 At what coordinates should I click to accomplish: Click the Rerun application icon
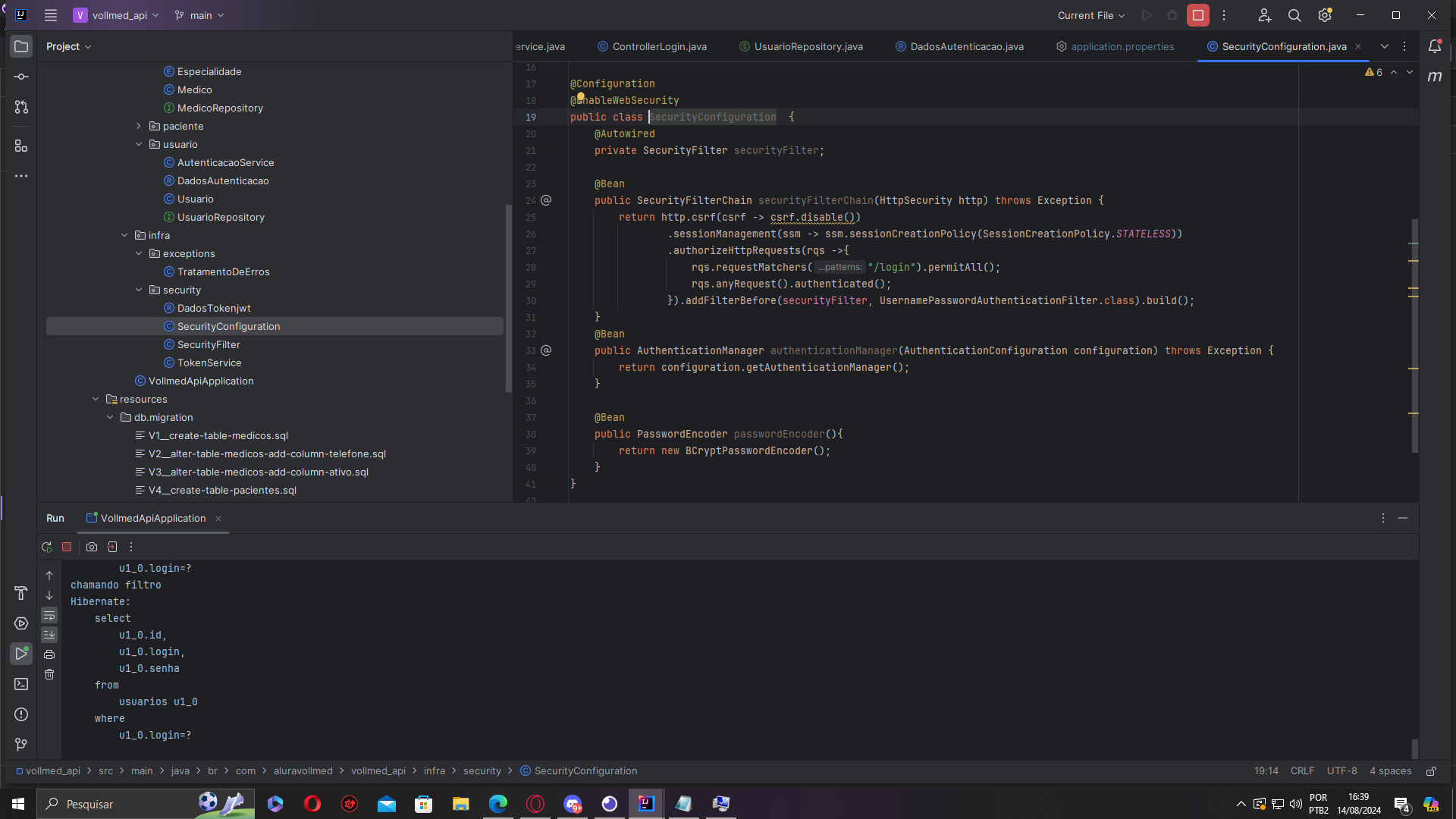(47, 546)
